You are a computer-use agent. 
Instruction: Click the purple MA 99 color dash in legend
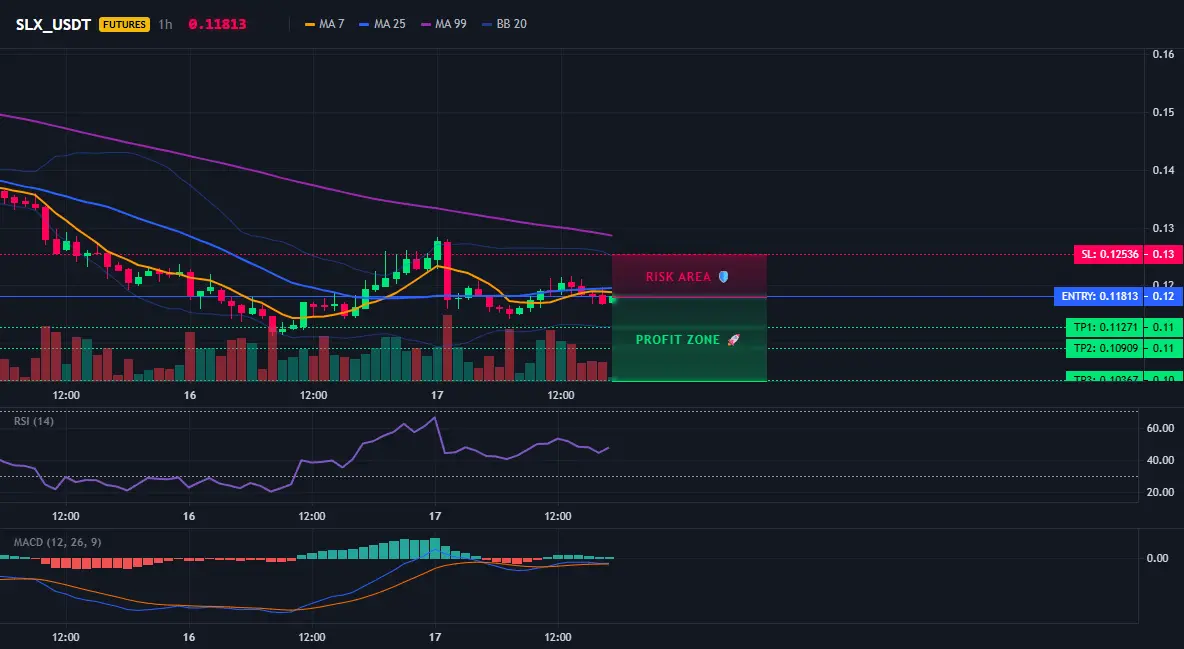coord(426,24)
